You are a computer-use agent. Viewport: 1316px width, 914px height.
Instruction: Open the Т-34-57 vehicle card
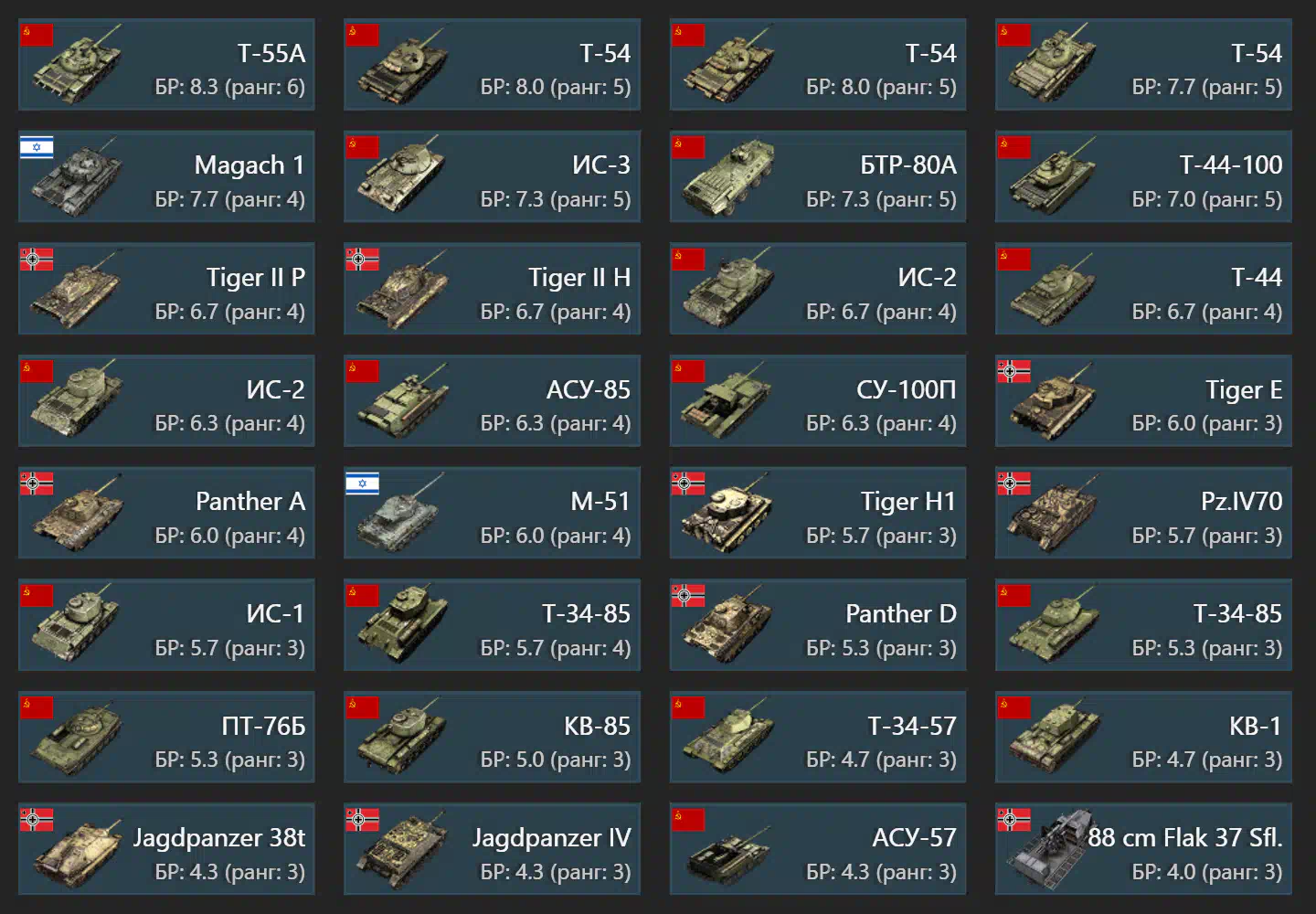(818, 738)
